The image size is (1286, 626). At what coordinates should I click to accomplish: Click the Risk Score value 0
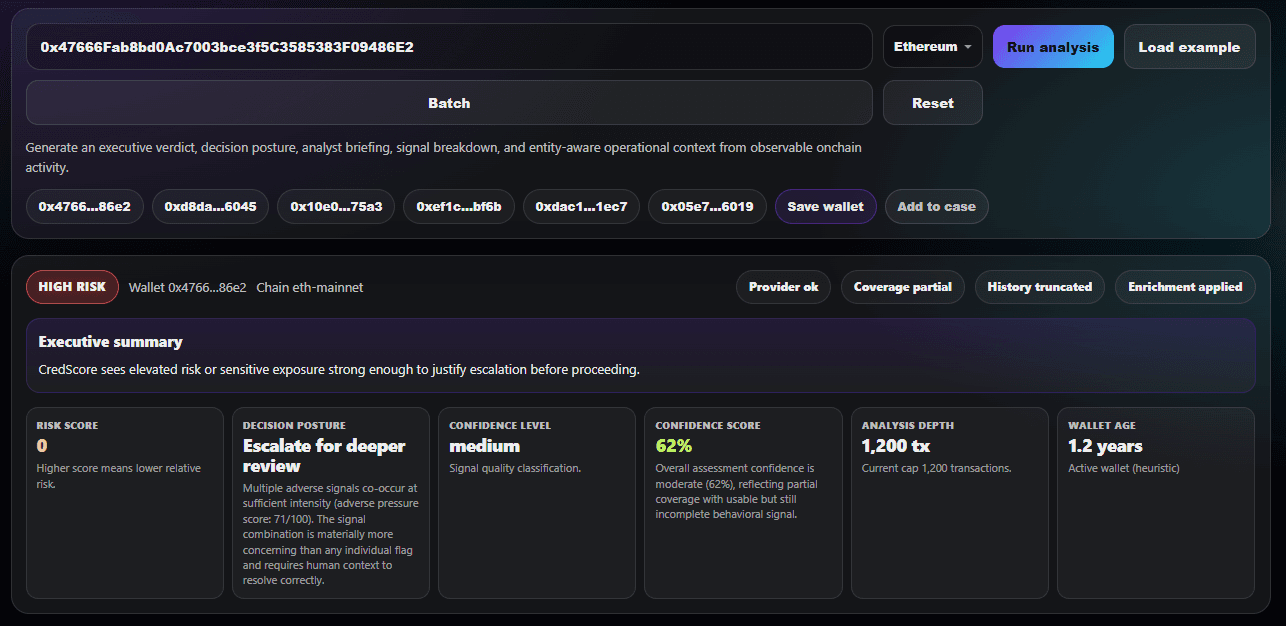point(42,446)
